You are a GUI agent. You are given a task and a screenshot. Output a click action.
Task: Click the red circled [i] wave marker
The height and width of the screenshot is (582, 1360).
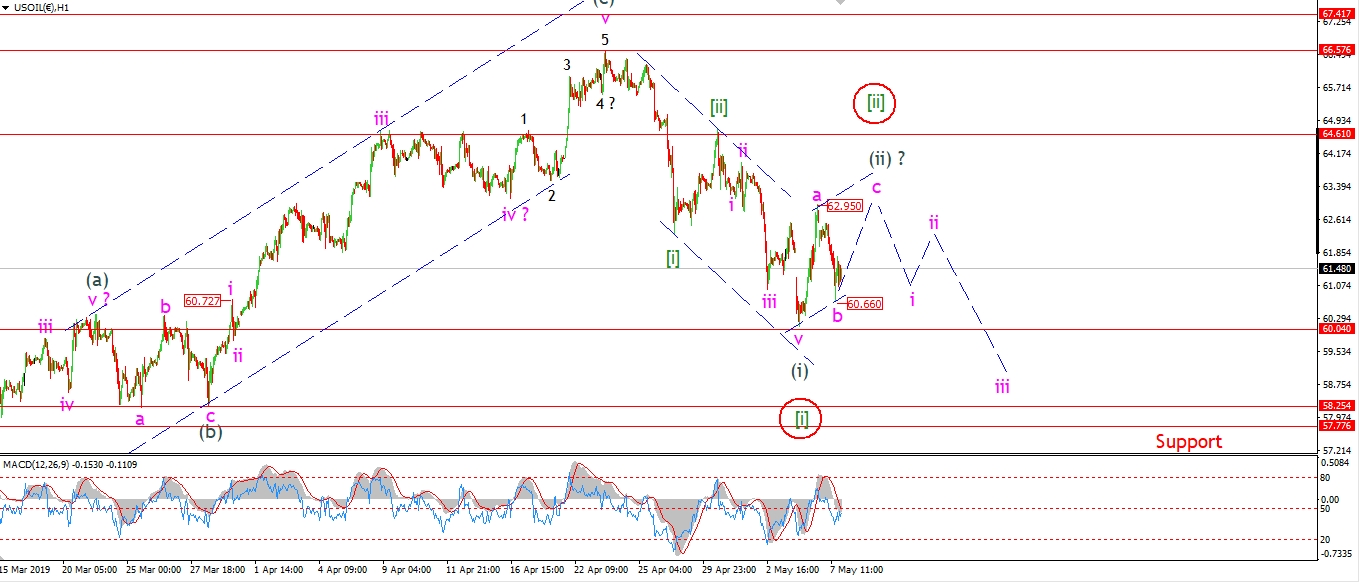tap(801, 419)
